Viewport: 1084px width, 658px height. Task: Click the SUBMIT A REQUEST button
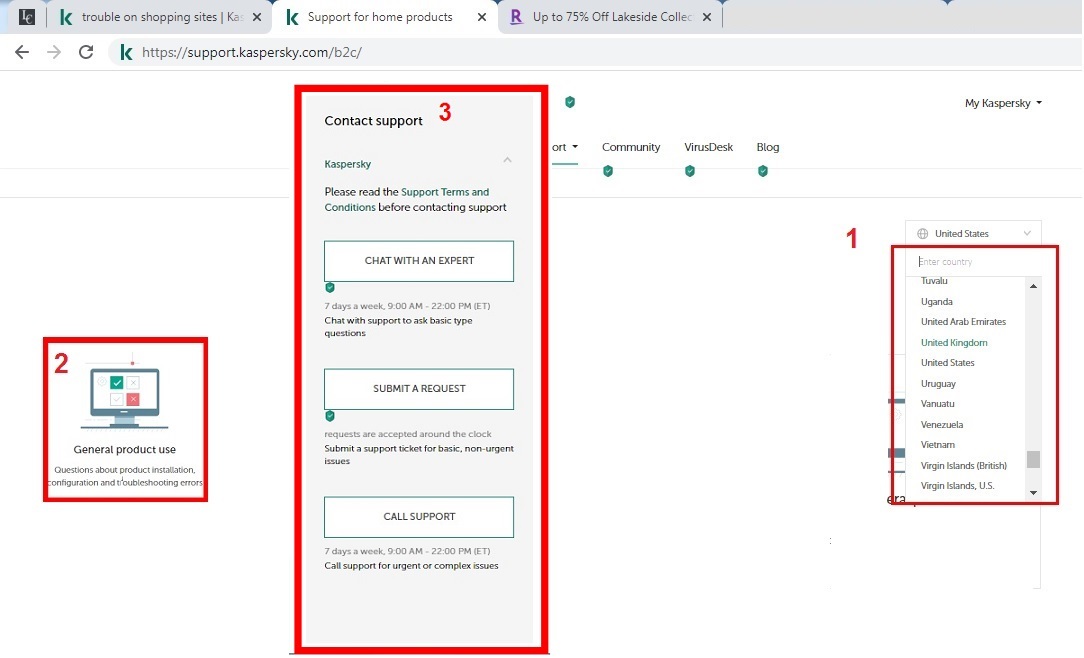tap(419, 388)
